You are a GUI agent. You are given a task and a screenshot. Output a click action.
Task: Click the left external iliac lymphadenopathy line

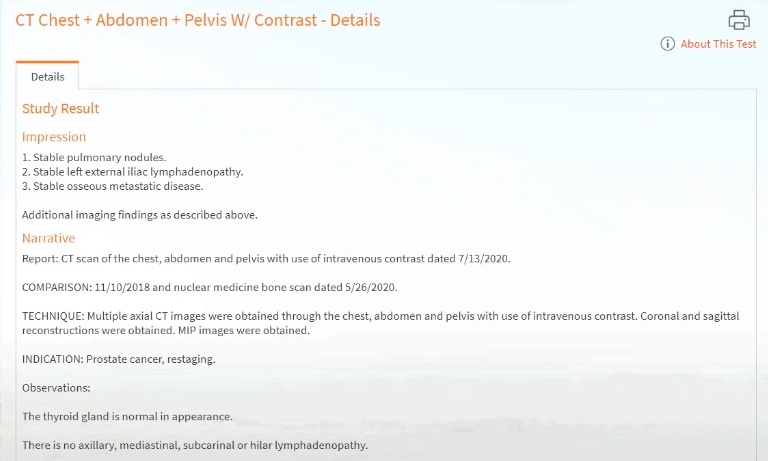tap(133, 172)
